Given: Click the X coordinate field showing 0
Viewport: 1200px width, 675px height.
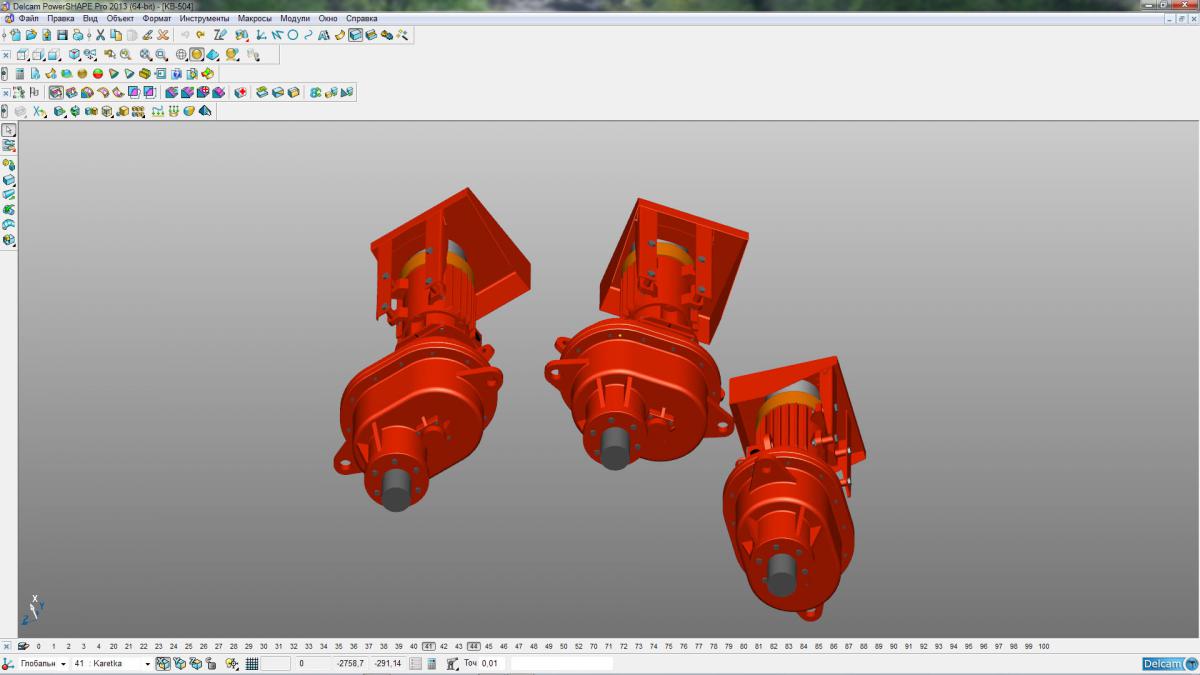Looking at the screenshot, I should (x=311, y=663).
